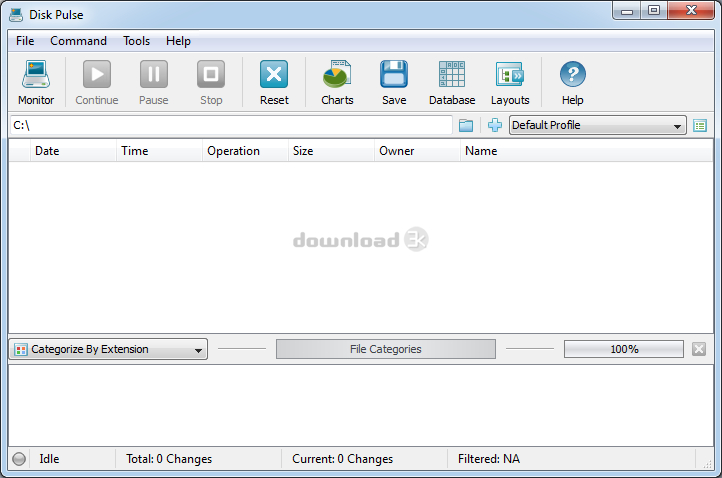The image size is (722, 478).
Task: Click the File Categories bar
Action: coord(386,349)
